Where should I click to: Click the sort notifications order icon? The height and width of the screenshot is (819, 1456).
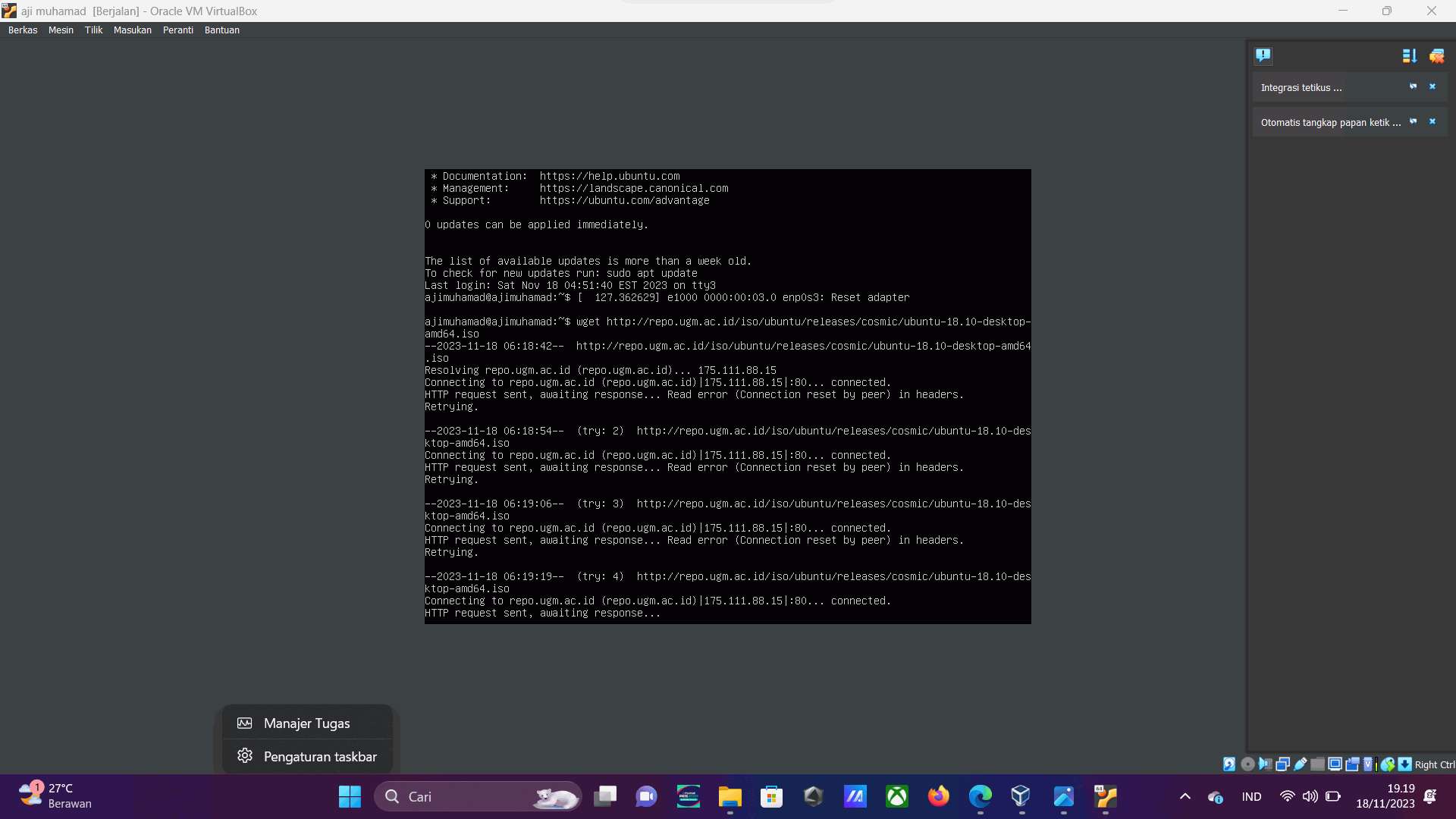[x=1409, y=55]
